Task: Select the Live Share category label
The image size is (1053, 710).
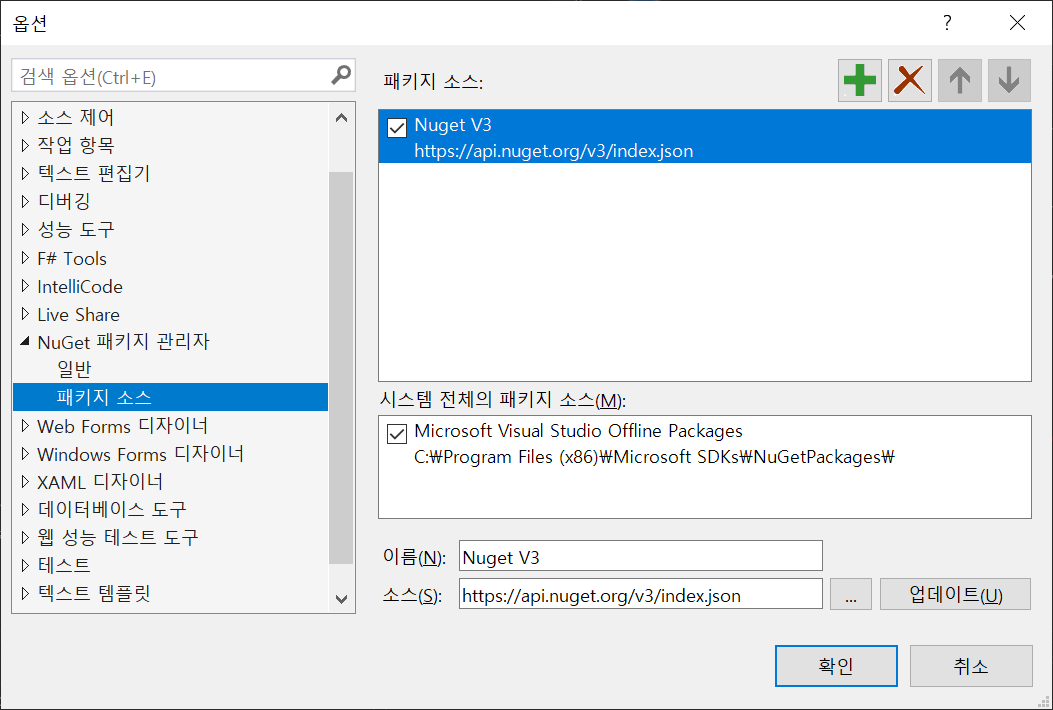Action: click(79, 314)
